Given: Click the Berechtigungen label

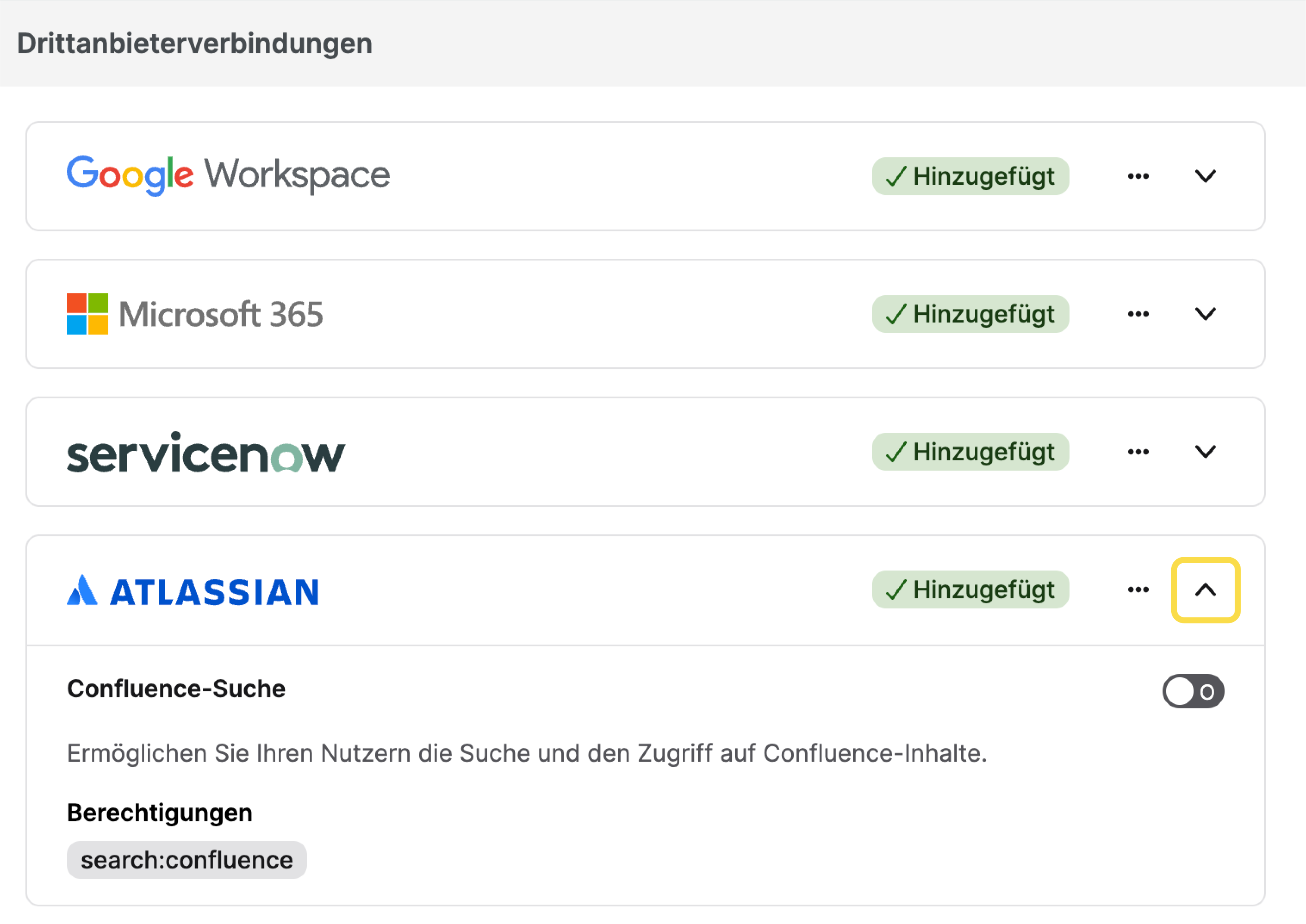Looking at the screenshot, I should (x=159, y=813).
